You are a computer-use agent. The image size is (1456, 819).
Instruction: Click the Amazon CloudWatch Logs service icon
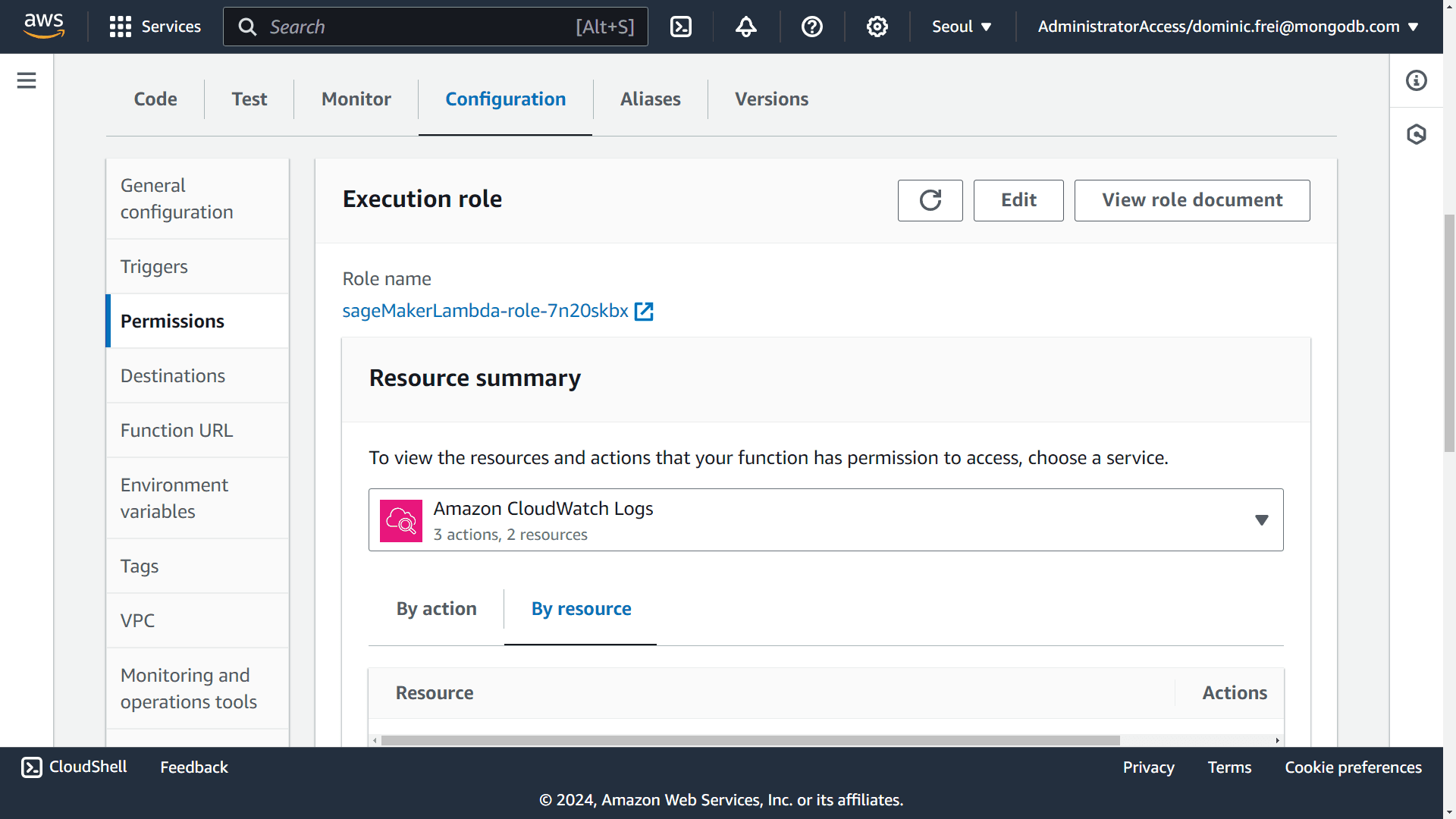click(x=401, y=520)
